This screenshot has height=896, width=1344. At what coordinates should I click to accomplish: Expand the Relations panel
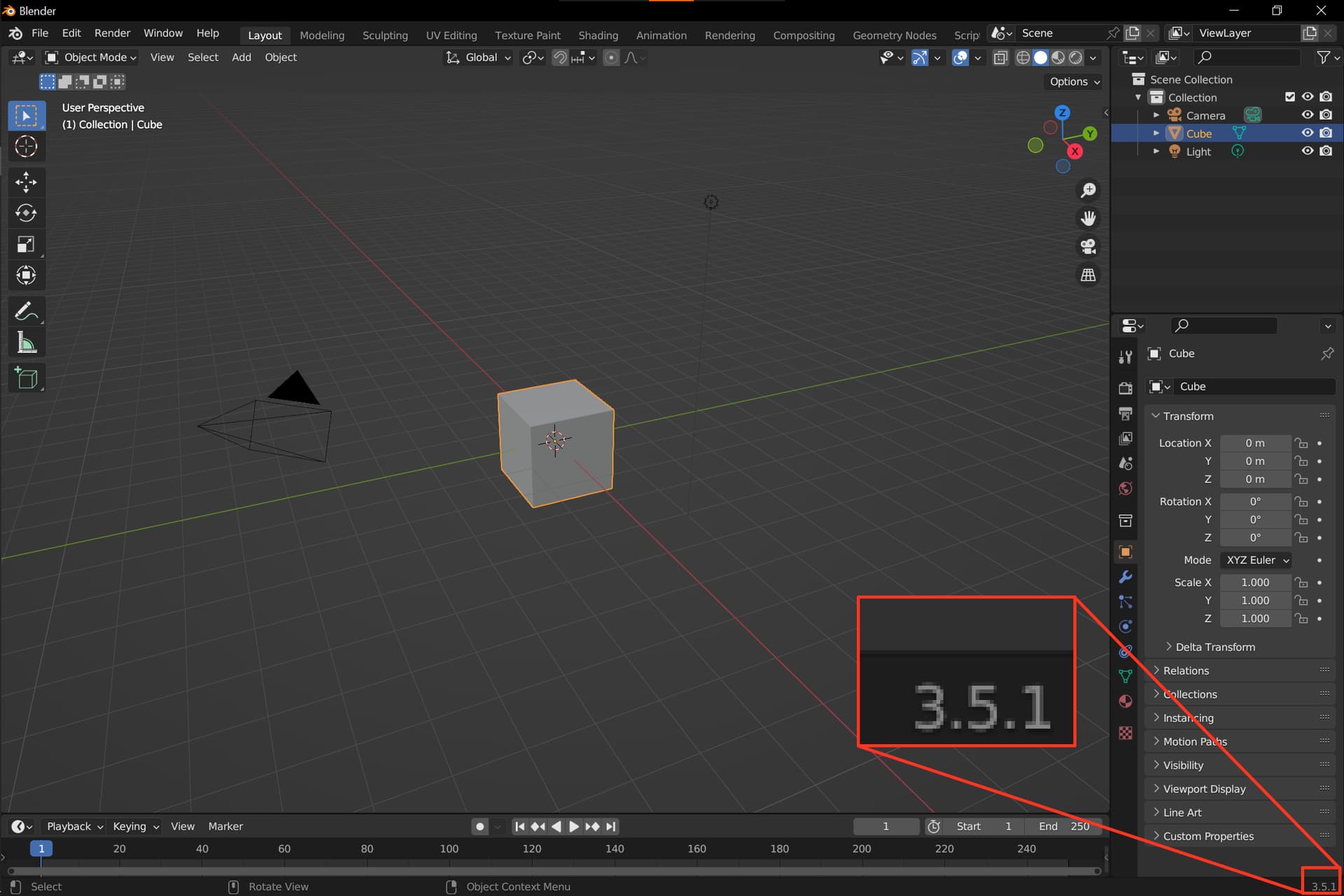[1186, 671]
